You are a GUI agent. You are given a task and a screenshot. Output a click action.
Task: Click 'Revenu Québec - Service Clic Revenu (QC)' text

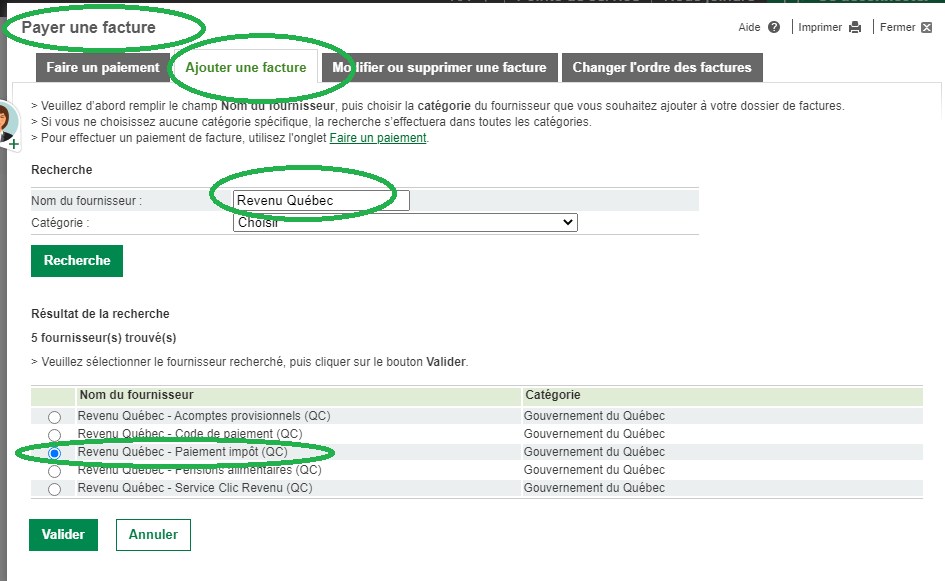coord(195,488)
